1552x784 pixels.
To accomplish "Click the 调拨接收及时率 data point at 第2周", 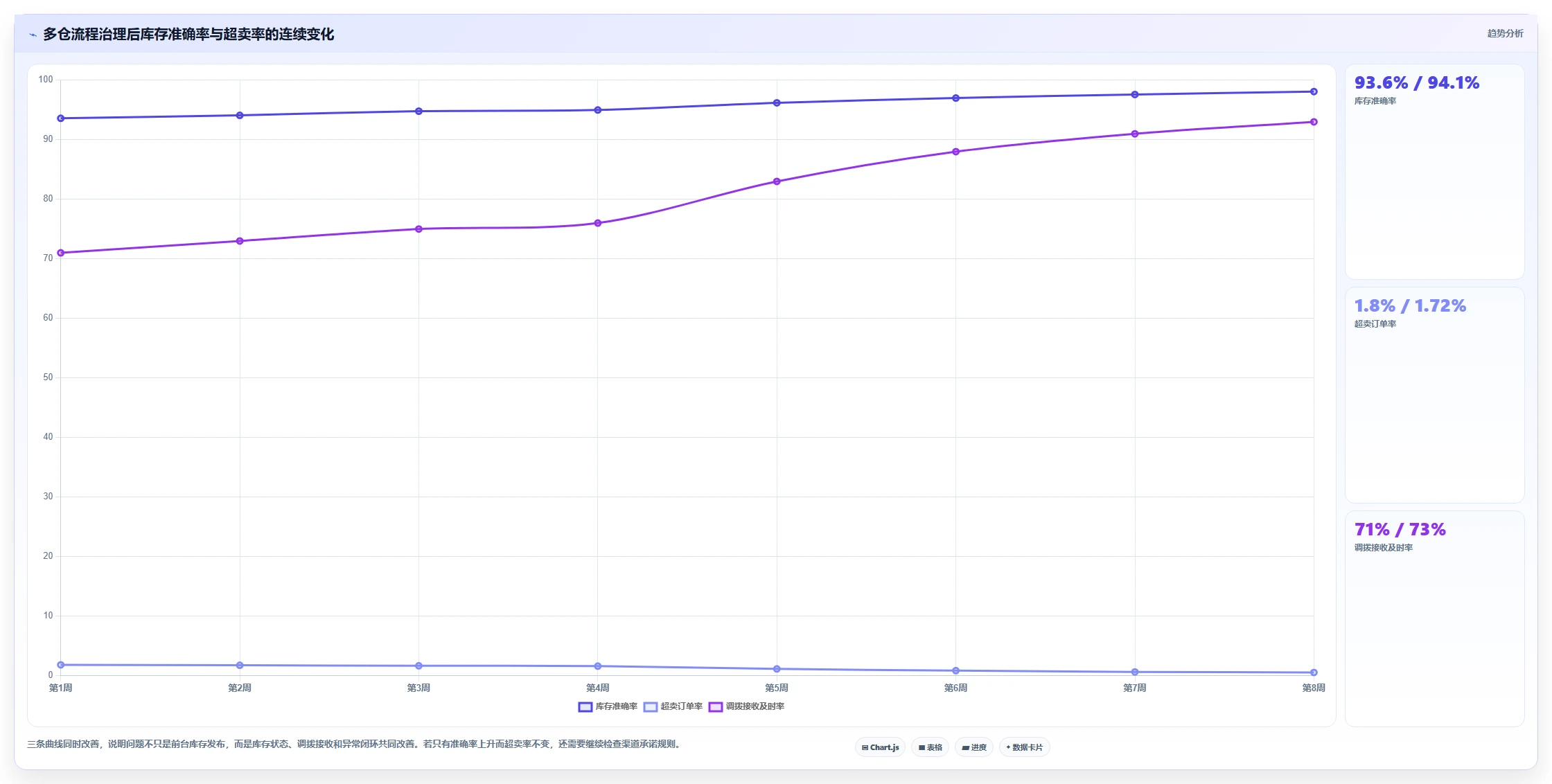I will (x=240, y=241).
